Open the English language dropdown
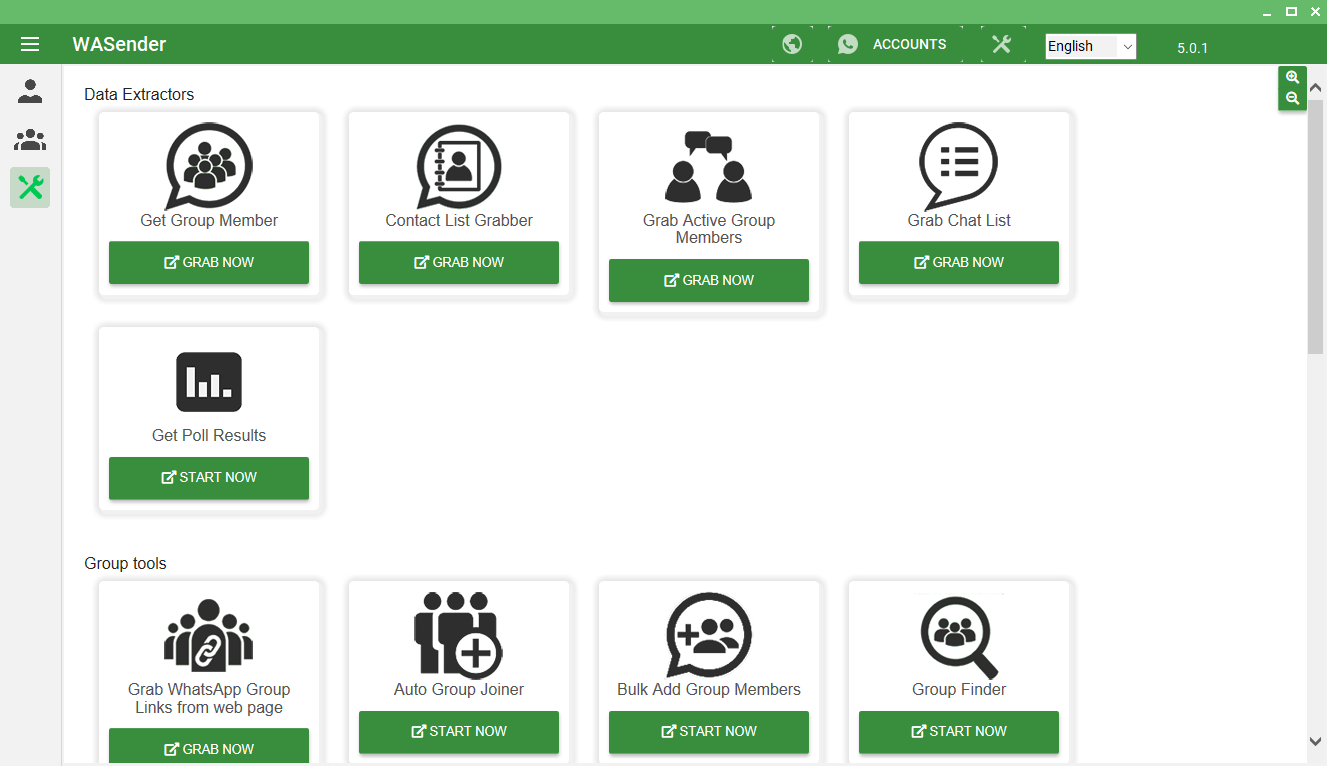The height and width of the screenshot is (766, 1327). tap(1090, 46)
